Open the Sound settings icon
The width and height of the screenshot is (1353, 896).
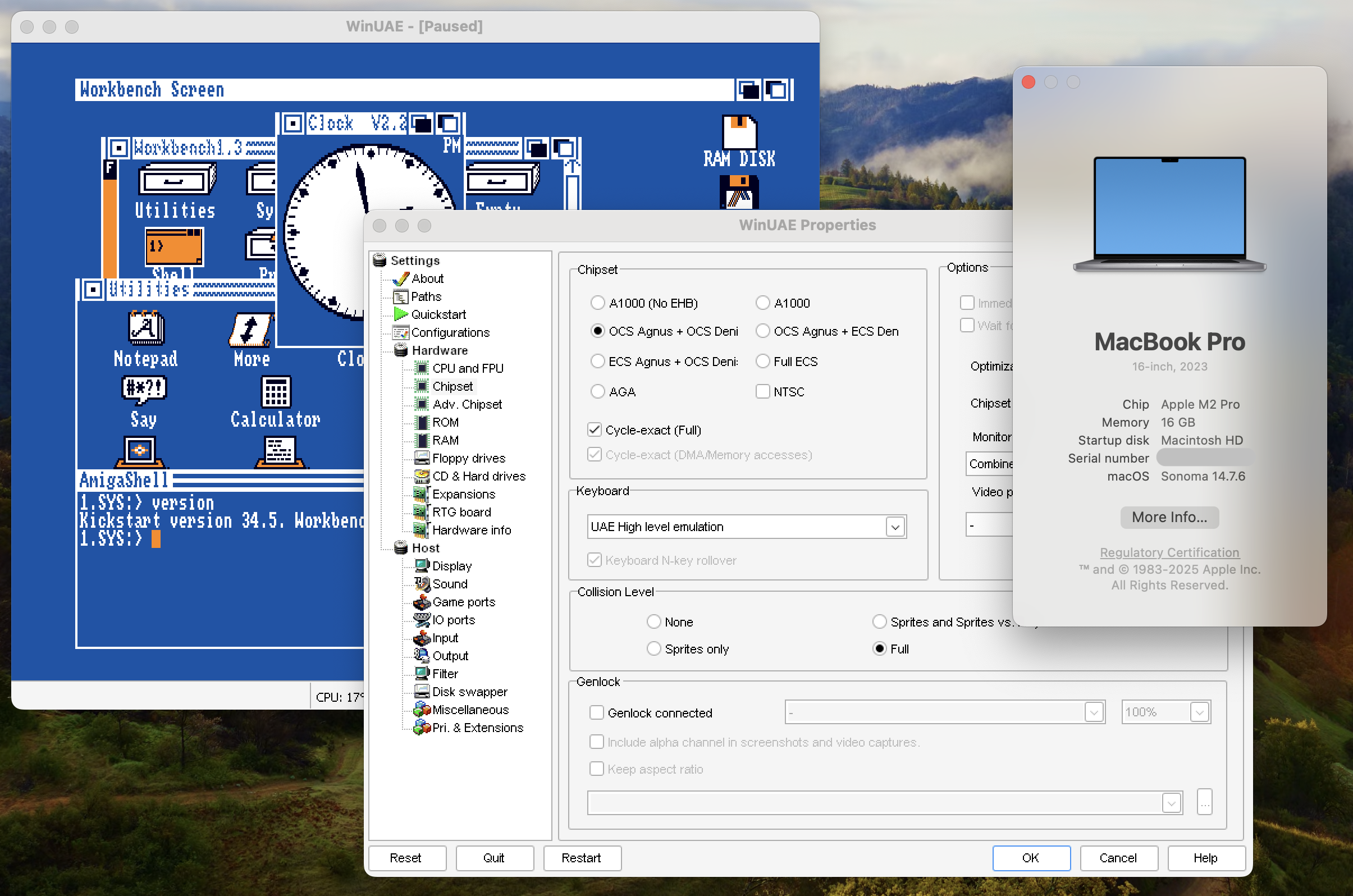pos(422,583)
